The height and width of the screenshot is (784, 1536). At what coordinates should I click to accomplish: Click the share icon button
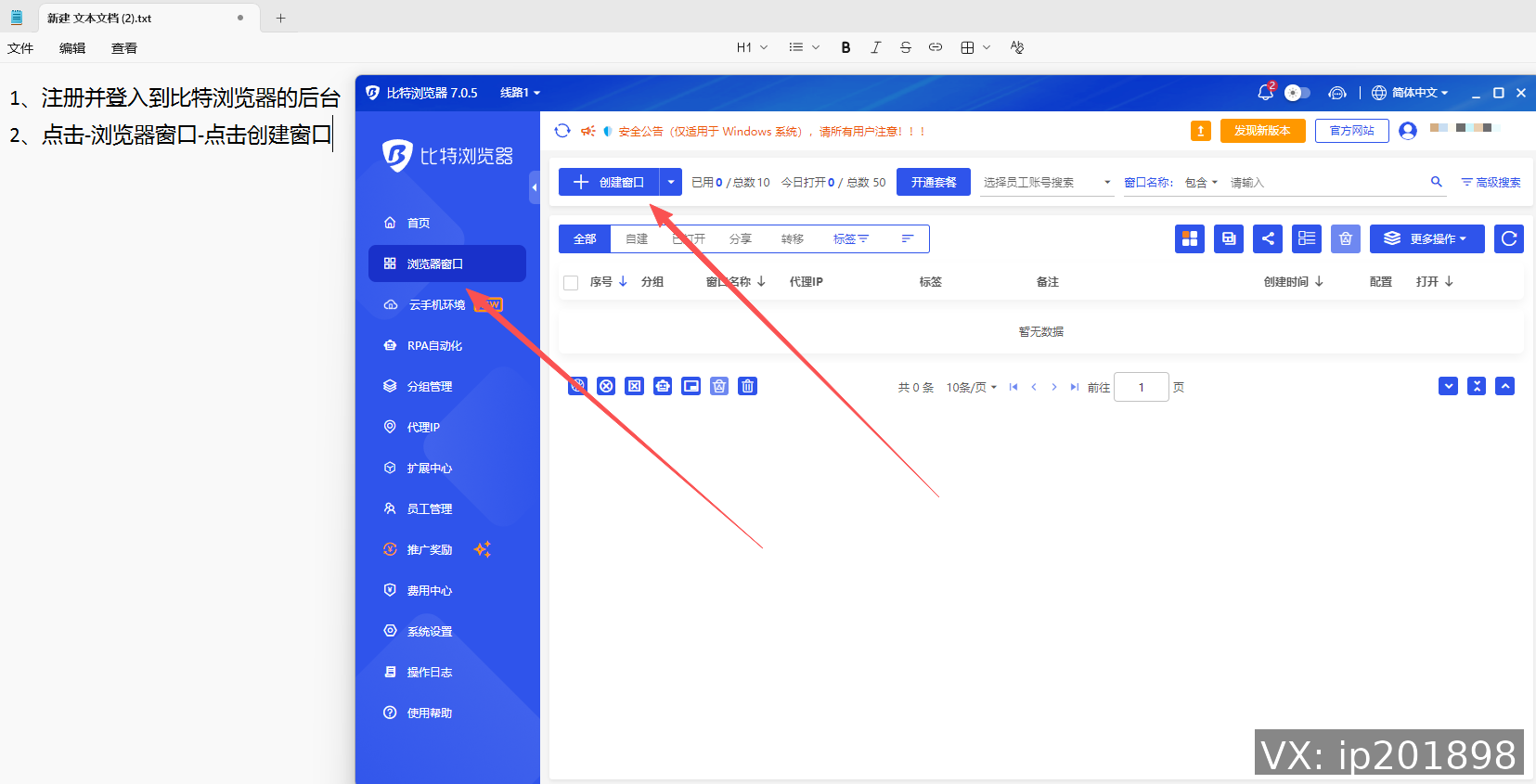(1268, 238)
